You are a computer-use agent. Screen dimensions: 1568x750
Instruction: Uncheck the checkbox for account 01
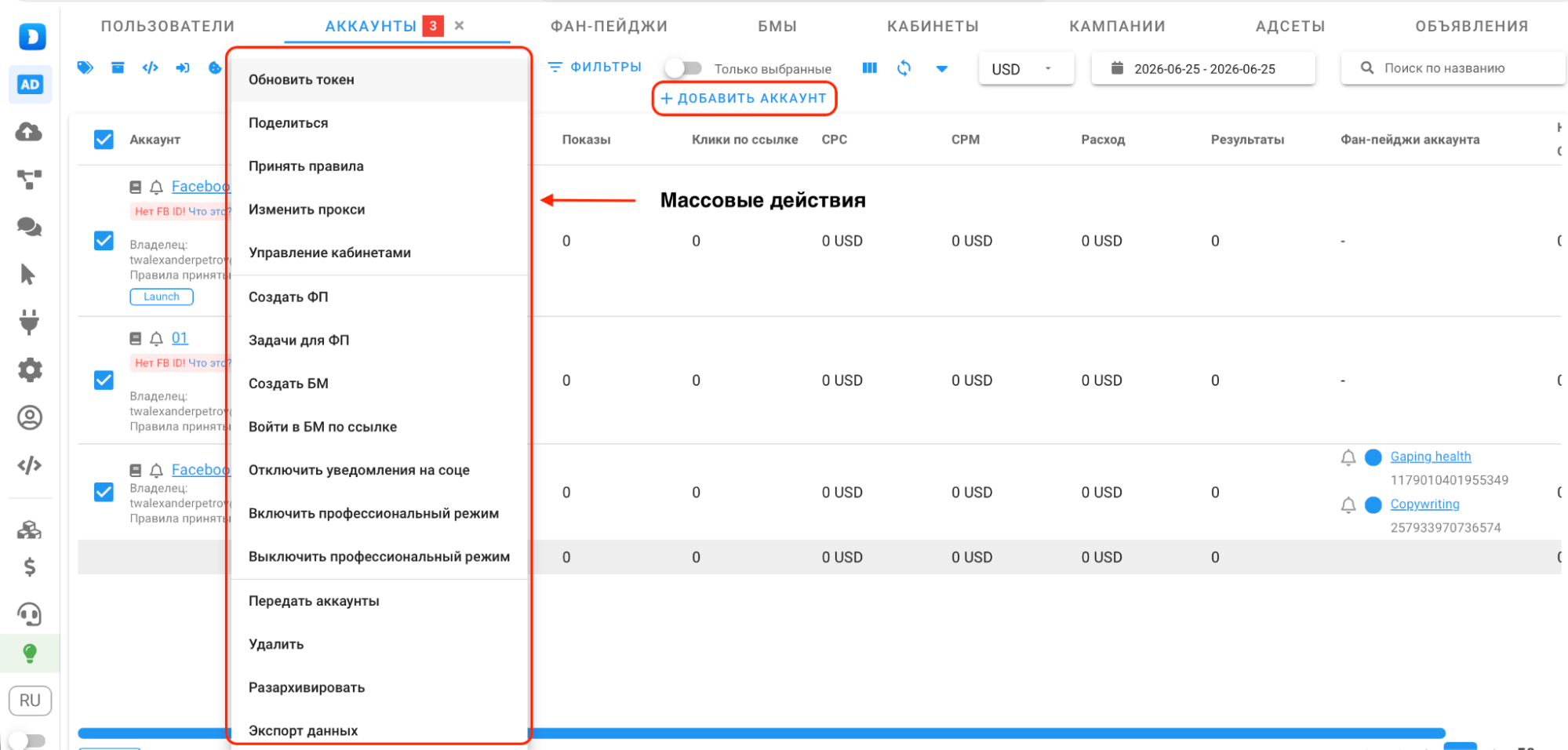coord(104,380)
